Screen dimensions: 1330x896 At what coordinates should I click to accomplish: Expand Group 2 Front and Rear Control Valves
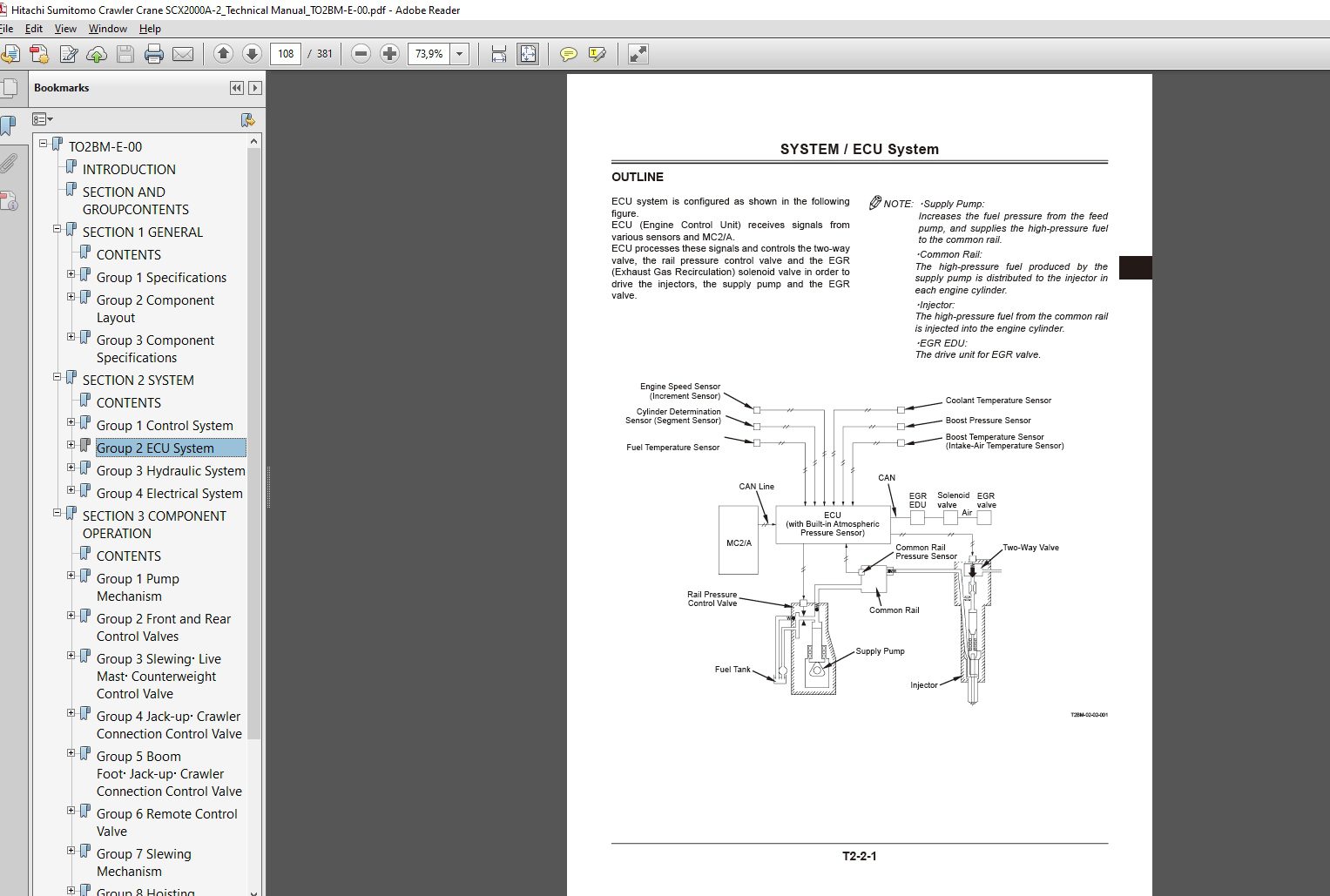pos(71,616)
